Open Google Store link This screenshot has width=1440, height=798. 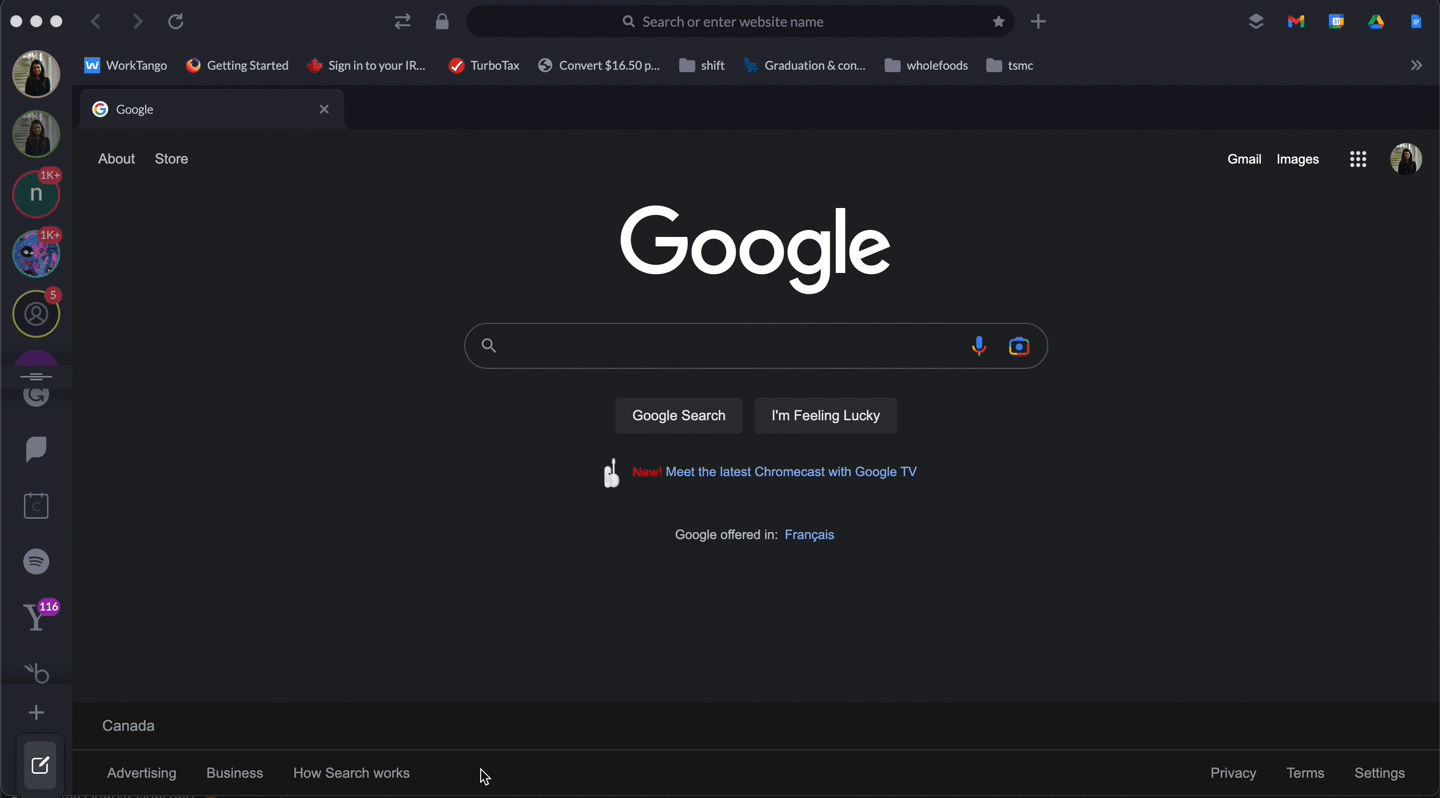(x=171, y=159)
